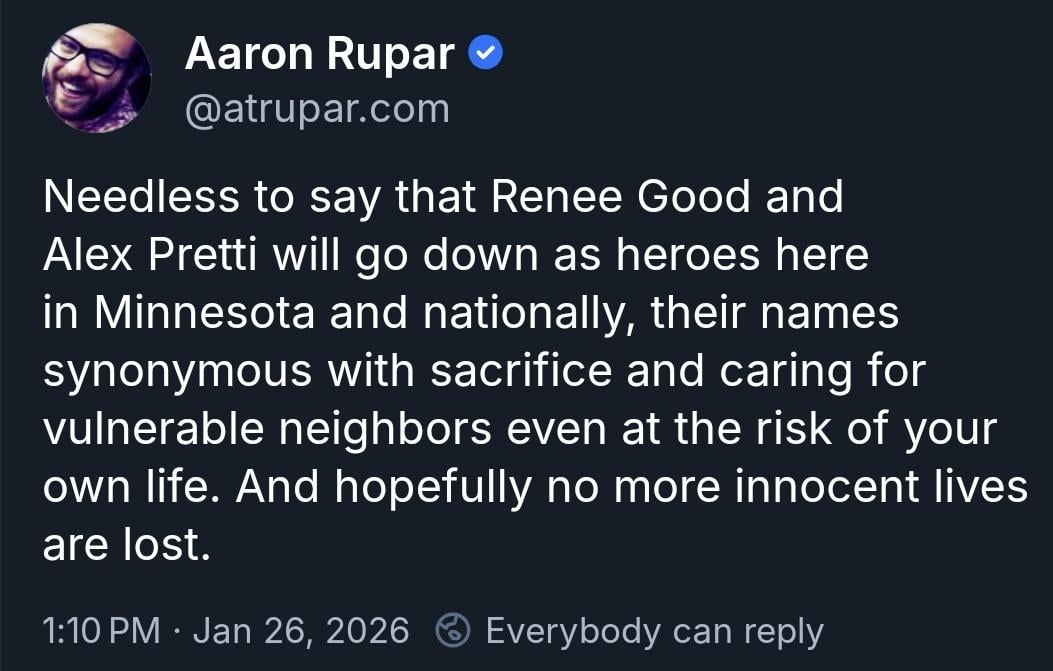
Task: Click the globe reply-settings icon
Action: coord(454,630)
